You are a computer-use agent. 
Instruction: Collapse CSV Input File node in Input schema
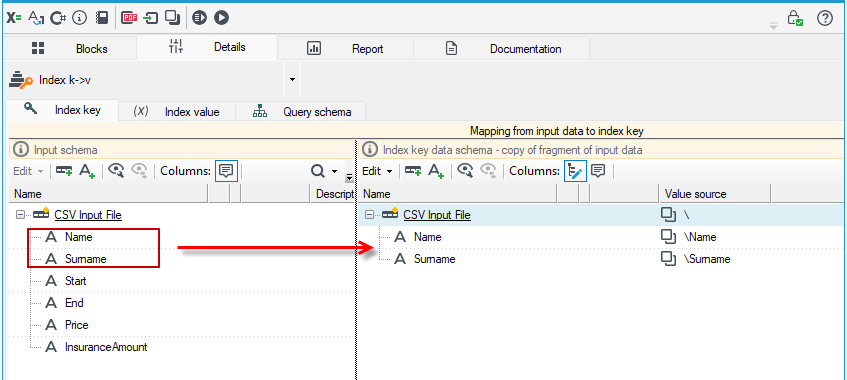pos(21,215)
